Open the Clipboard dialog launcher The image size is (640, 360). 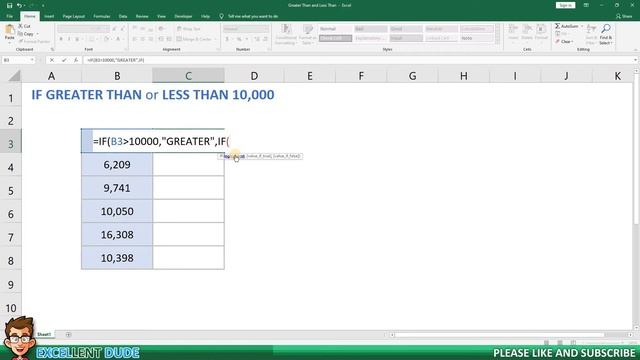(52, 49)
